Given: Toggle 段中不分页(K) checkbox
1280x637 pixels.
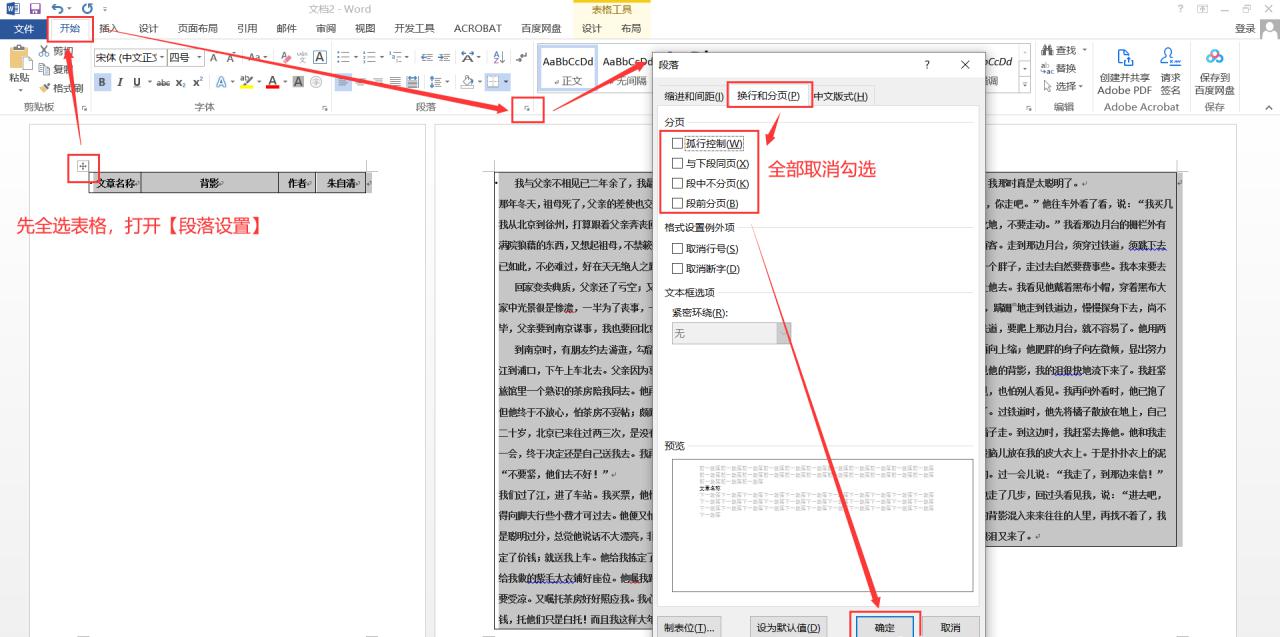Looking at the screenshot, I should coord(677,183).
